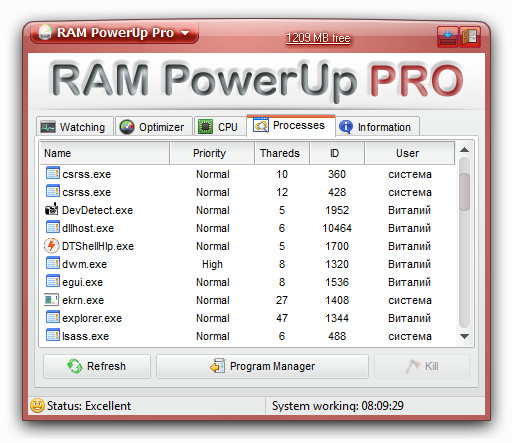Switch to the CPU tab
512x443 pixels.
pos(220,127)
